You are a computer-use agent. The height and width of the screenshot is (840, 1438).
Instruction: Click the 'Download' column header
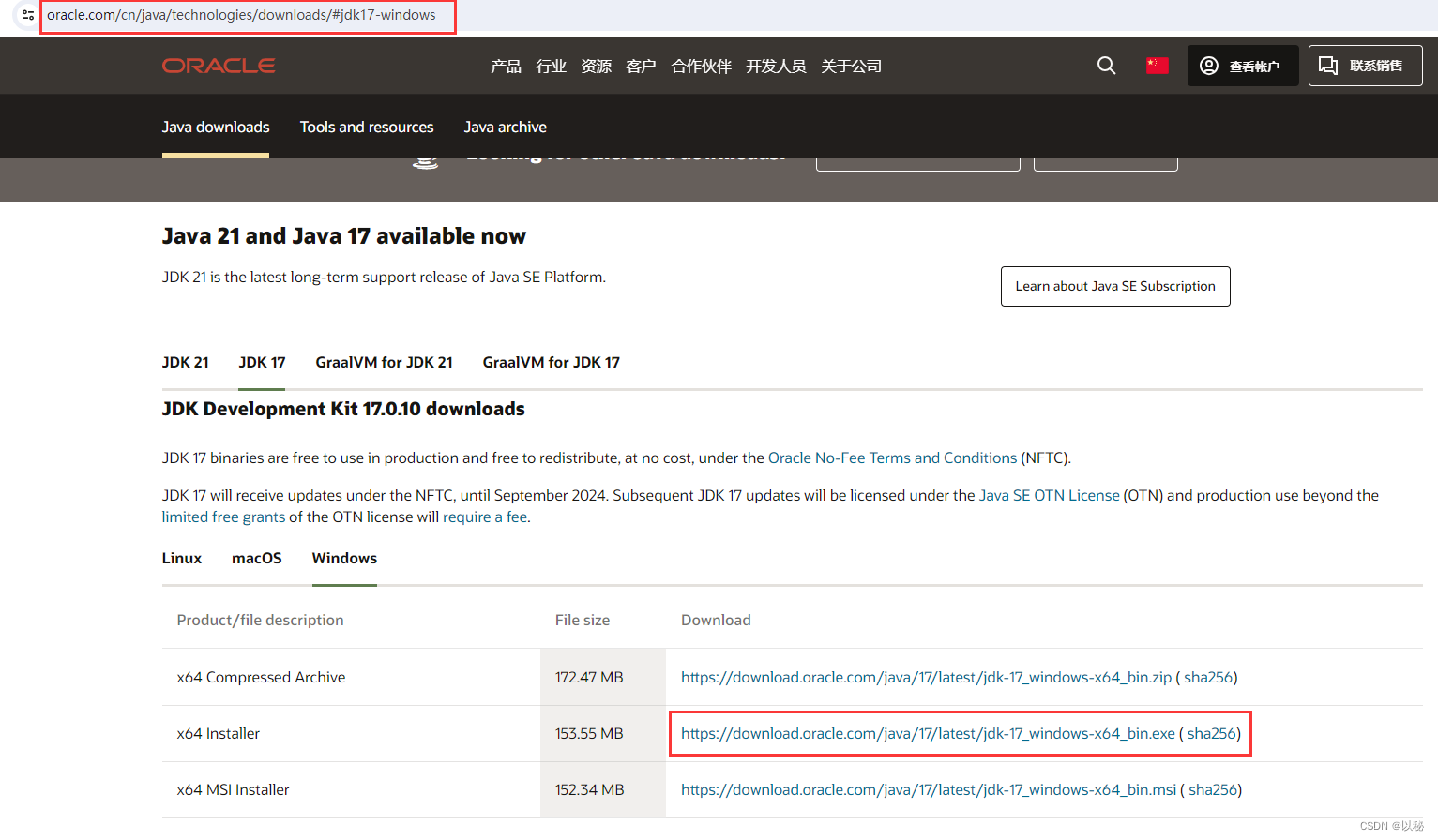[716, 620]
